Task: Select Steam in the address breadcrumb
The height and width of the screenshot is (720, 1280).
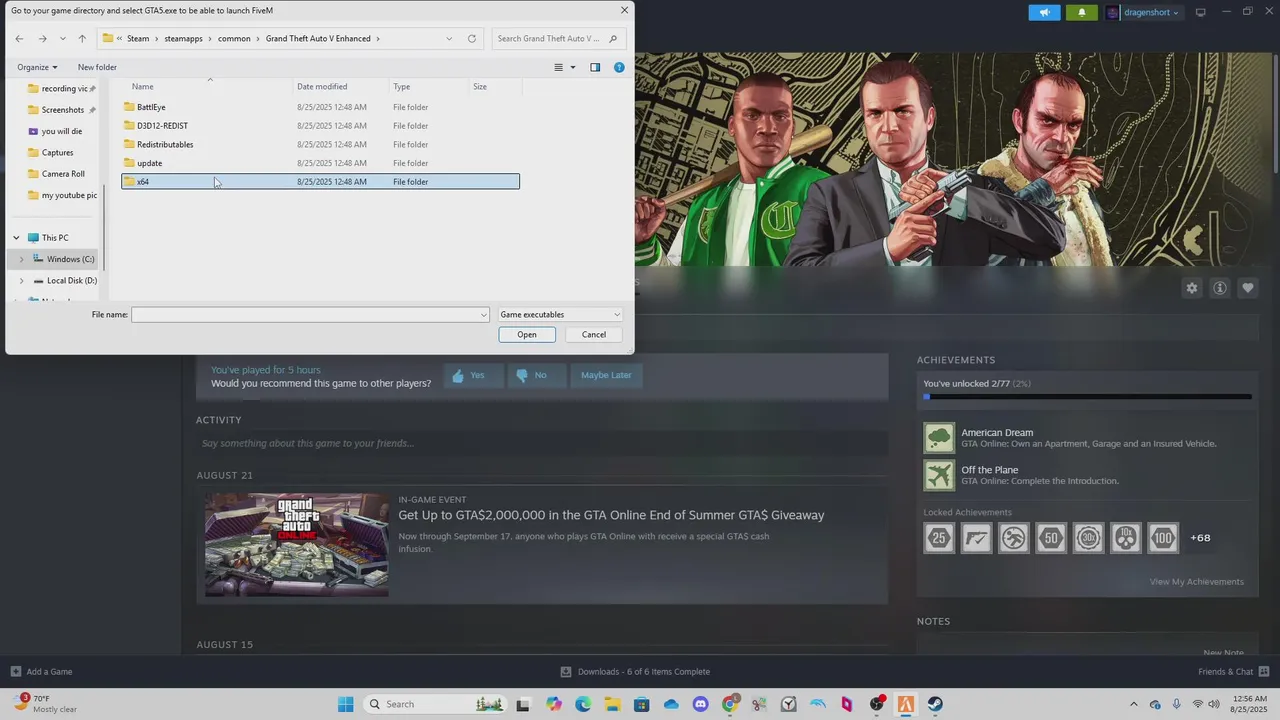Action: point(138,39)
